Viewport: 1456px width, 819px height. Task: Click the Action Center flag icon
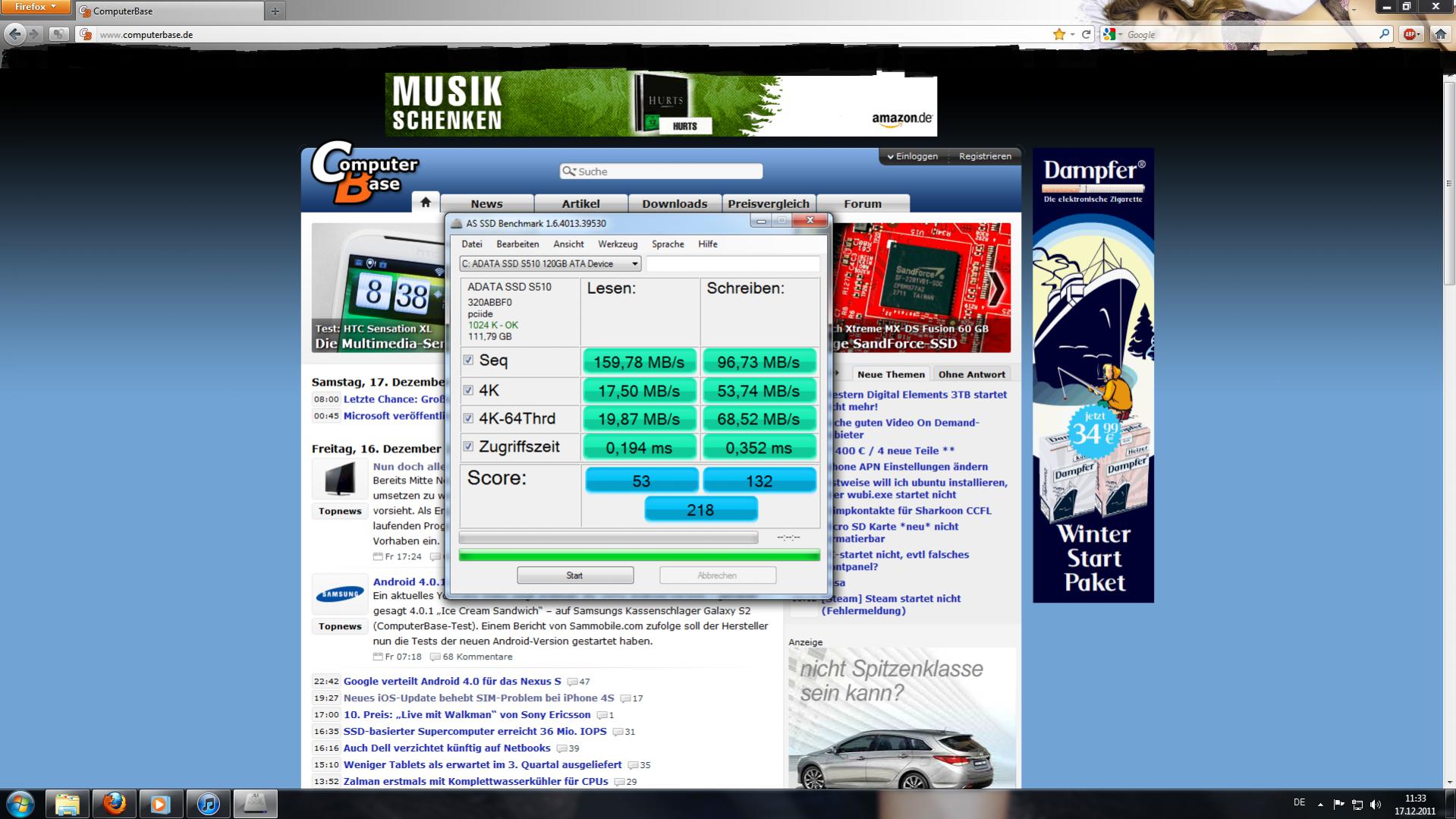tap(1338, 804)
